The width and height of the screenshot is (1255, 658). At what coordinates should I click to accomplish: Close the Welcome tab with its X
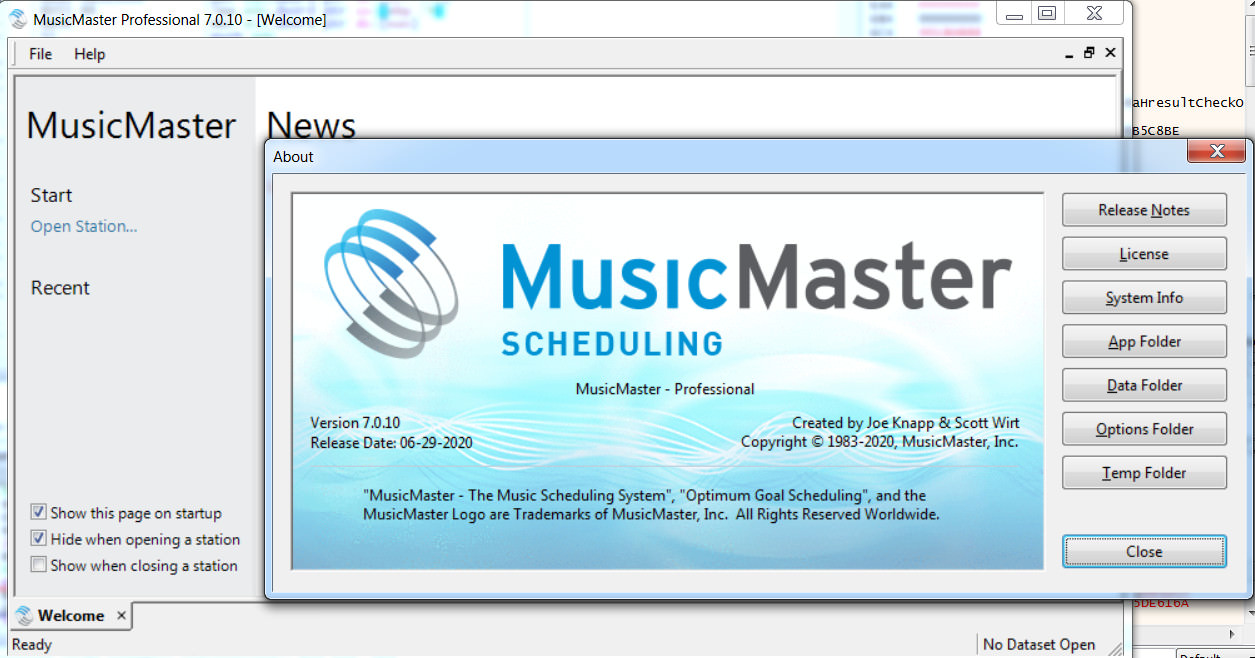click(121, 616)
